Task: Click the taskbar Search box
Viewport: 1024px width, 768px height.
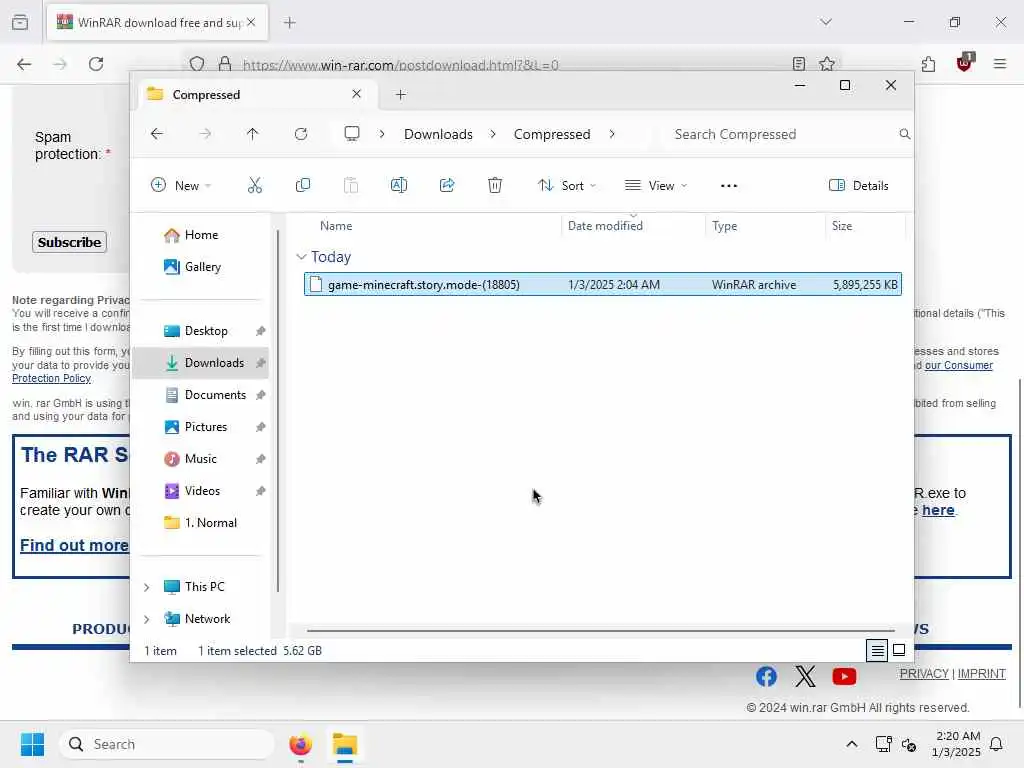Action: [x=167, y=744]
